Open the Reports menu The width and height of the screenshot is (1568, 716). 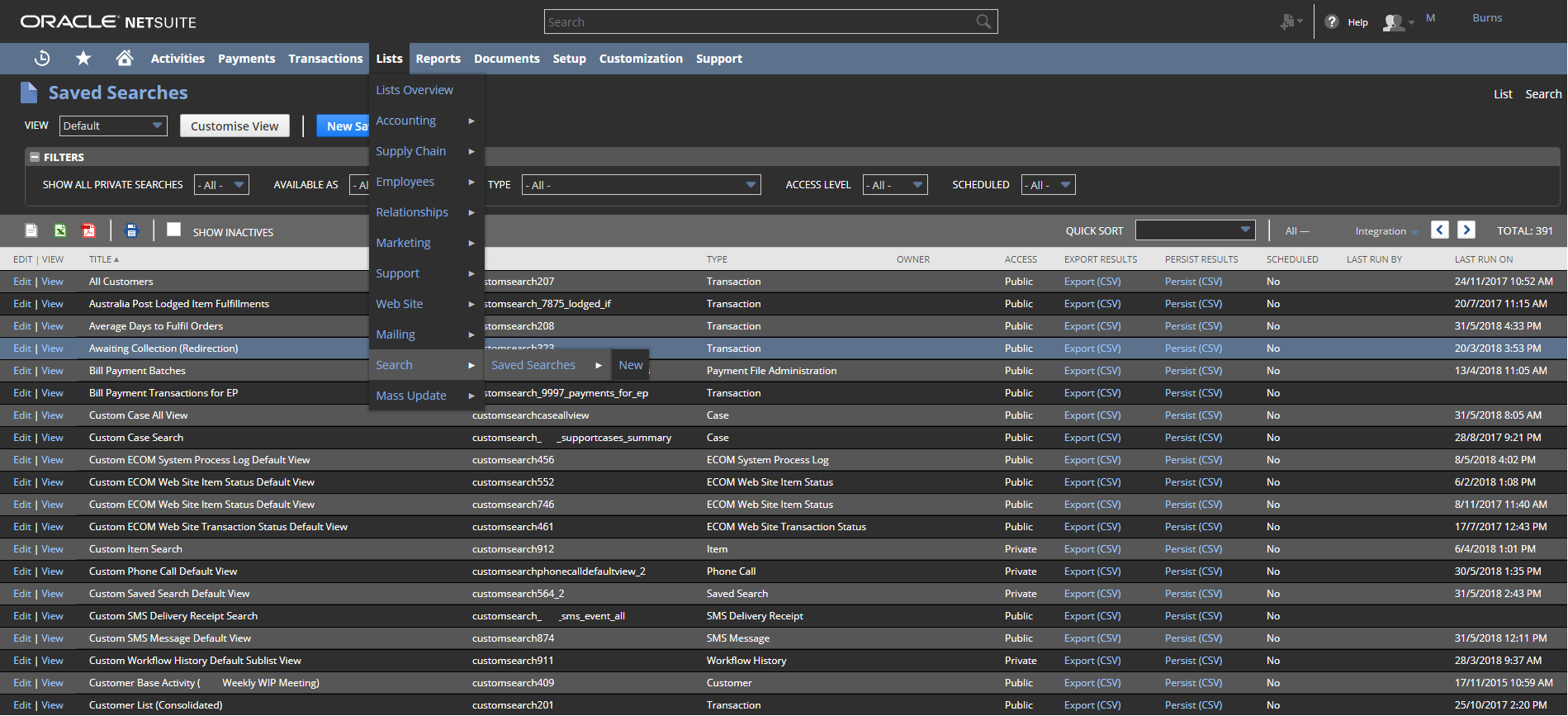(438, 59)
